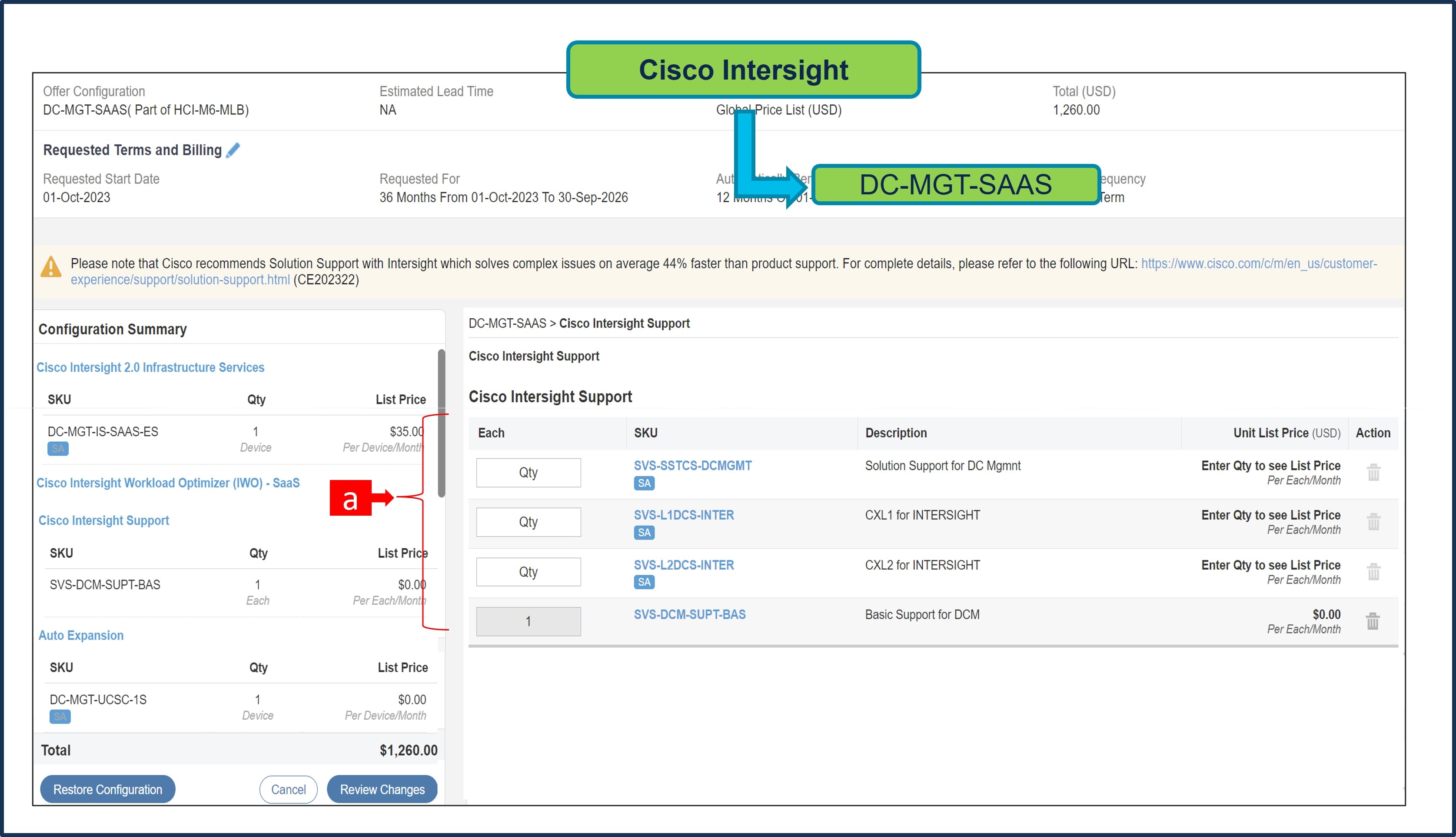Image resolution: width=1456 pixels, height=837 pixels.
Task: Click Qty field for SVS-SSTCS-DCMGMT
Action: coord(528,473)
